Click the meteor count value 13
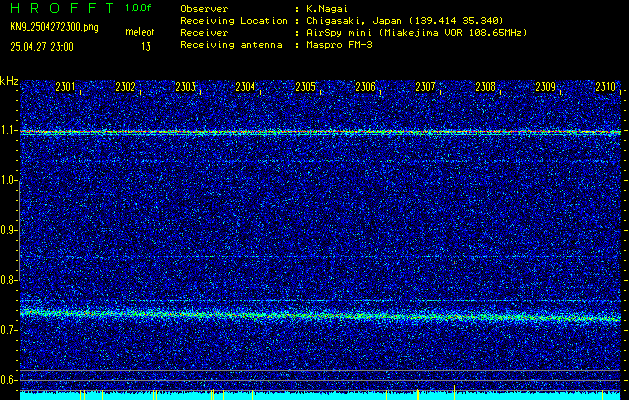Image resolution: width=629 pixels, height=400 pixels. click(146, 47)
